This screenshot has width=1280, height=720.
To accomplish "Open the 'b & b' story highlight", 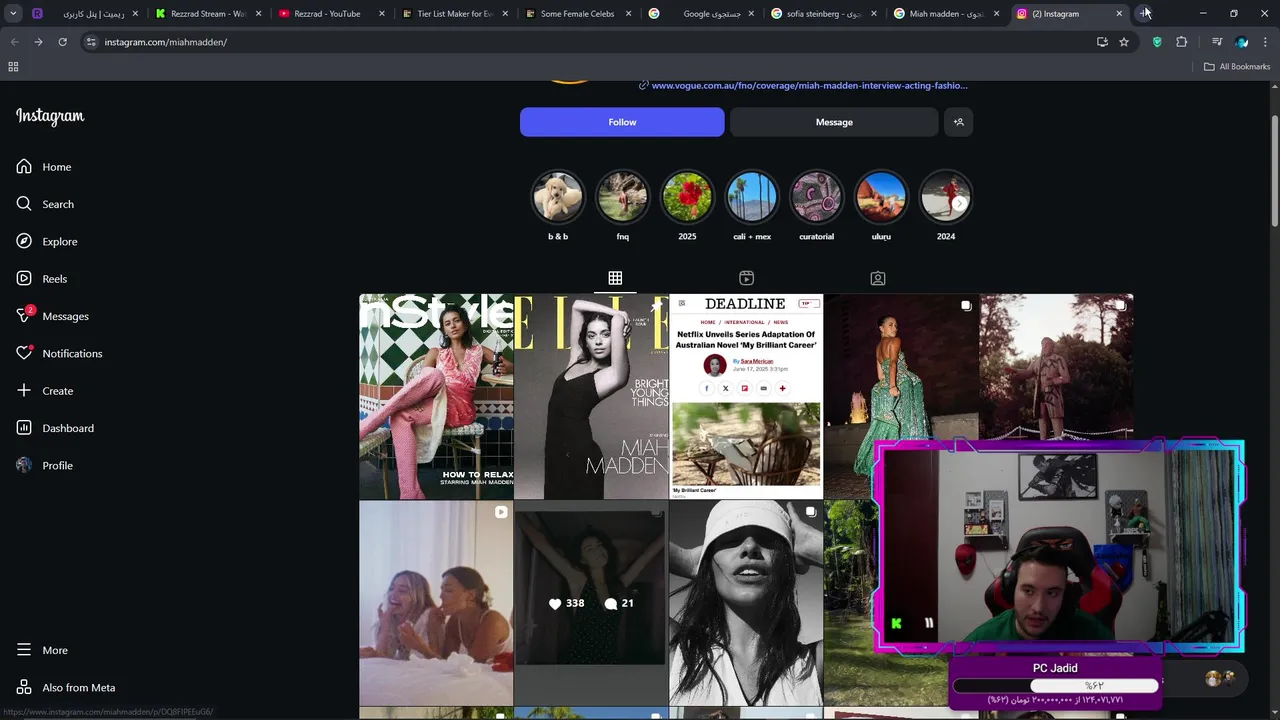I will (558, 197).
